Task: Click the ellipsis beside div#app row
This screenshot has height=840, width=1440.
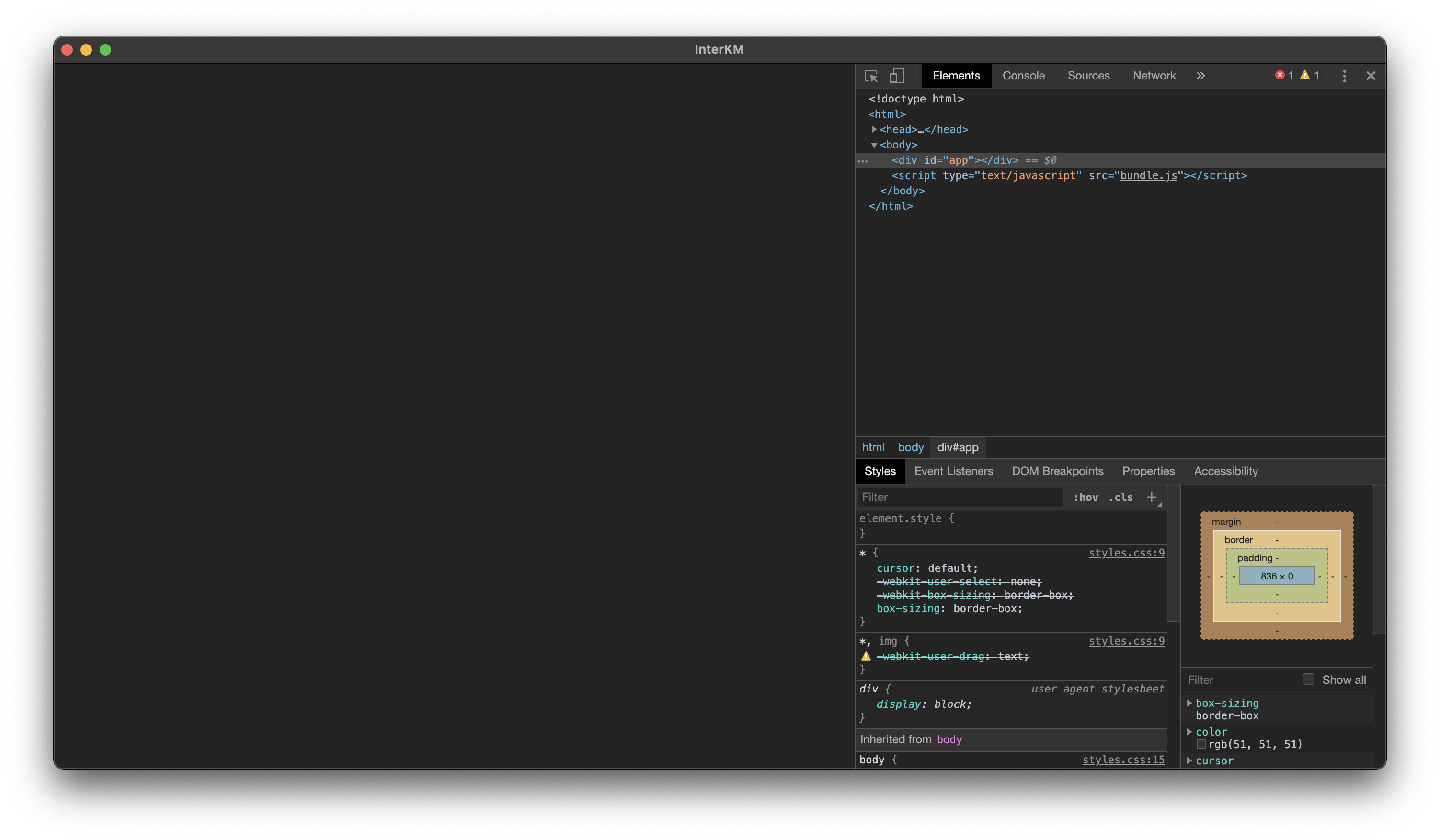Action: click(x=863, y=161)
